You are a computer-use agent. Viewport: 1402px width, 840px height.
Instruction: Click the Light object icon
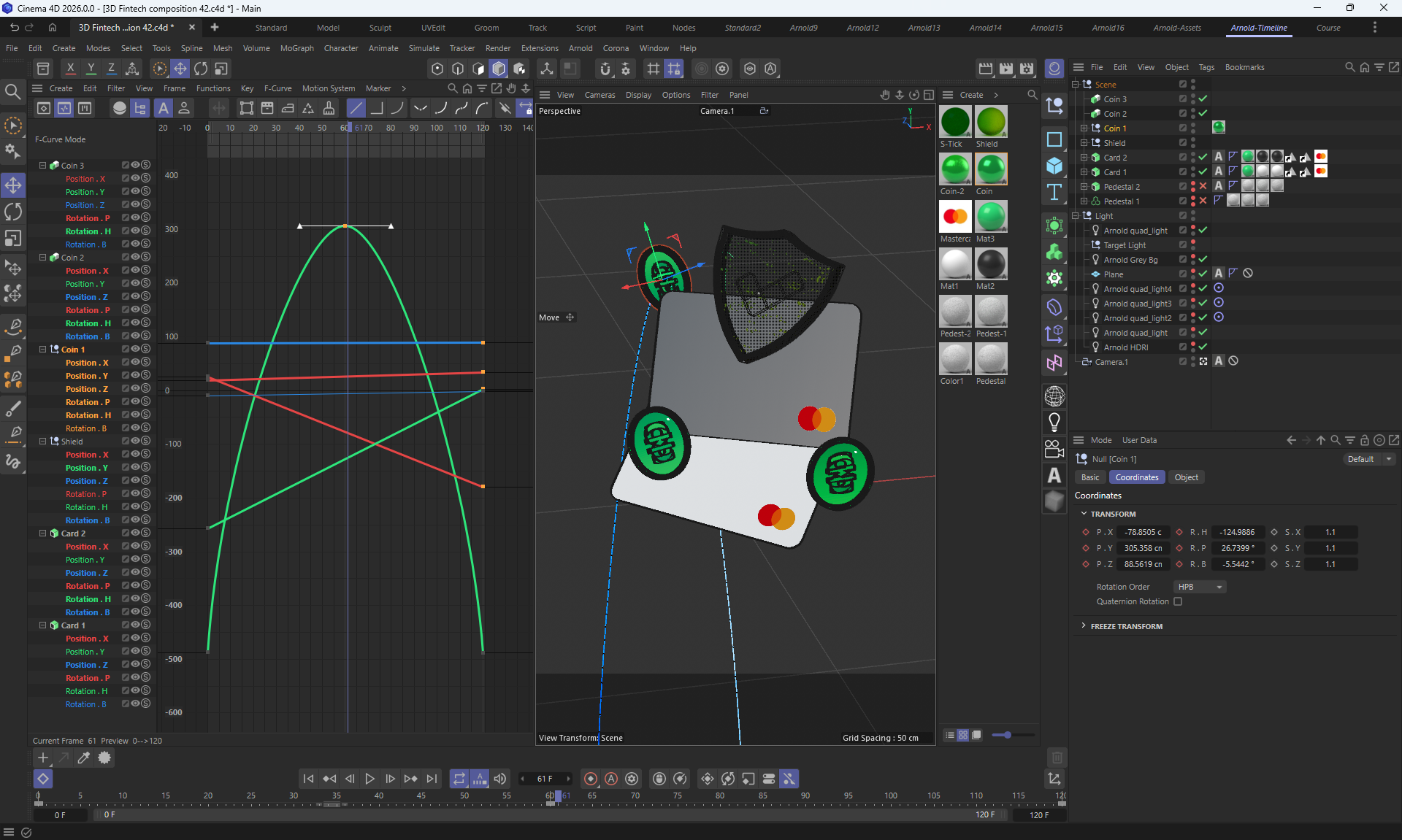click(x=1054, y=422)
